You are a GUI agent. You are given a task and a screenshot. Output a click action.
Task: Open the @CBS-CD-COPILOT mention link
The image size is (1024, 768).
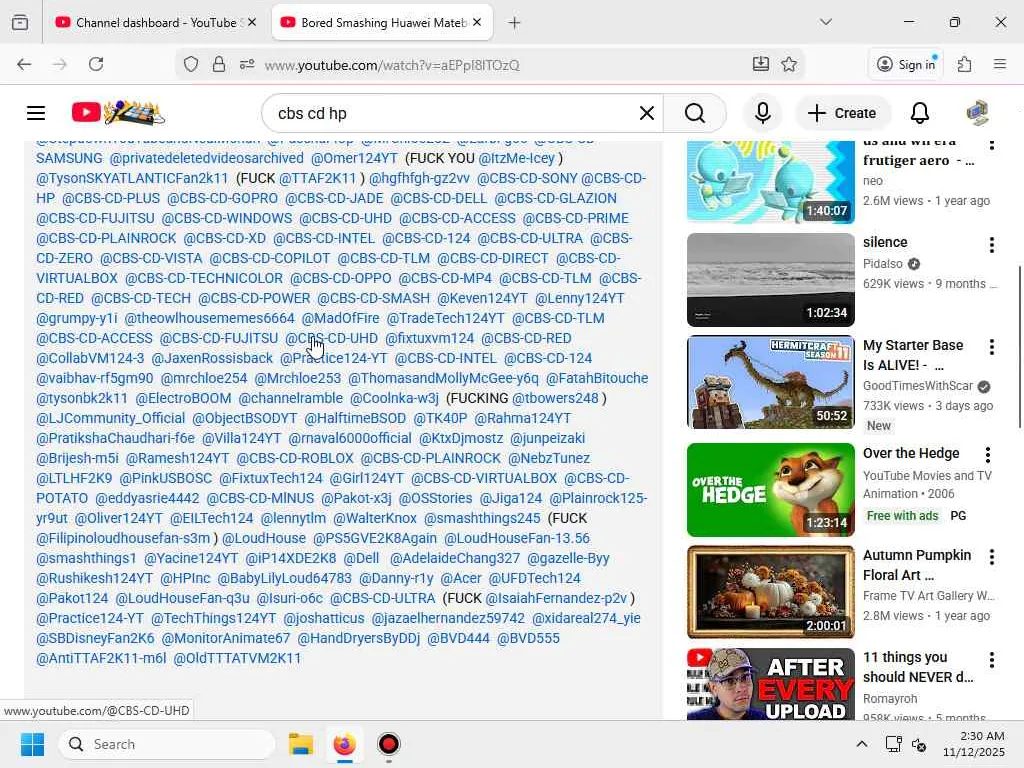point(270,259)
